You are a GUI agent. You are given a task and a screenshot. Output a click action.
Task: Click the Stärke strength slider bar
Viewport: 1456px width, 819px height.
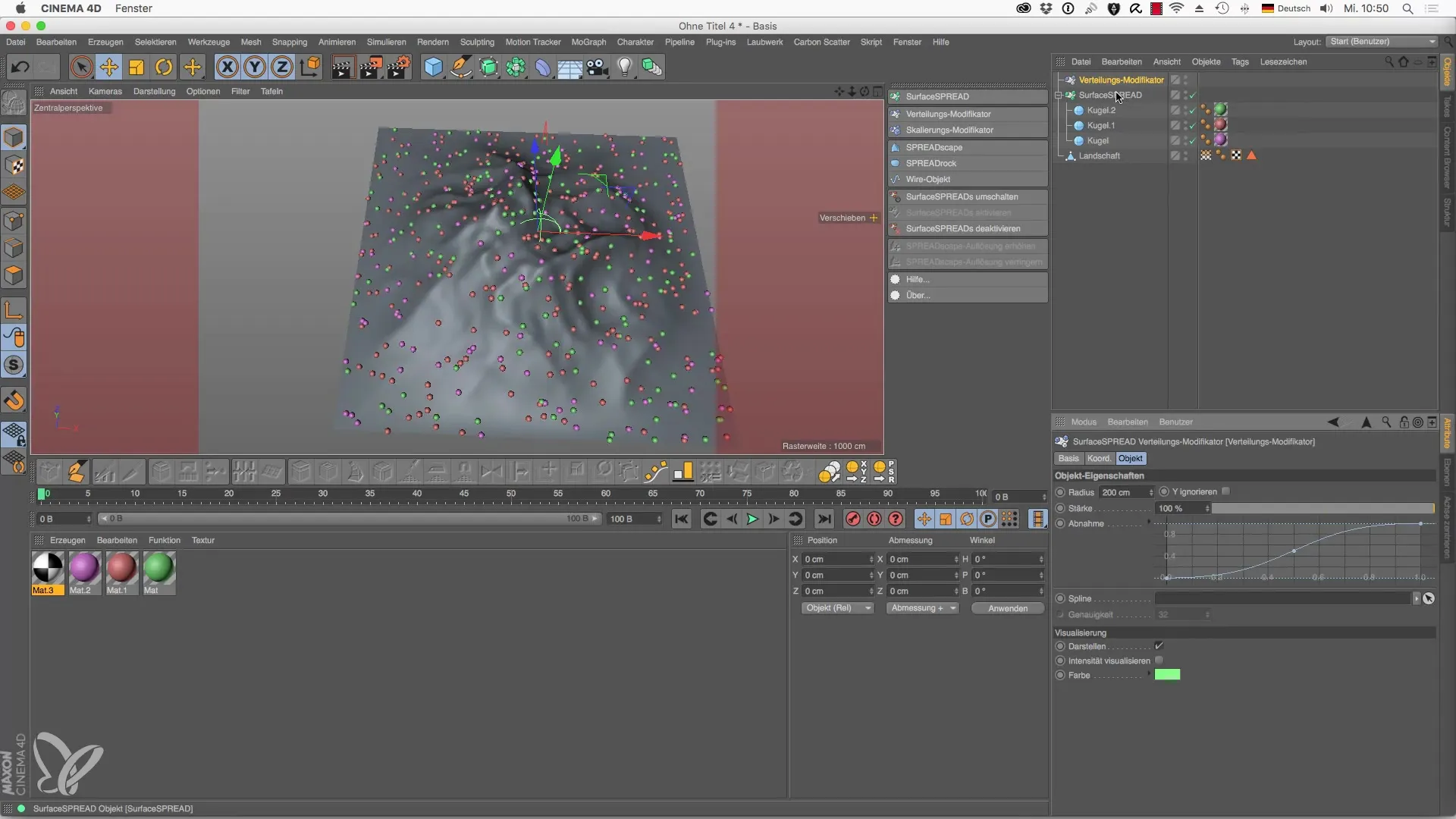click(x=1323, y=508)
